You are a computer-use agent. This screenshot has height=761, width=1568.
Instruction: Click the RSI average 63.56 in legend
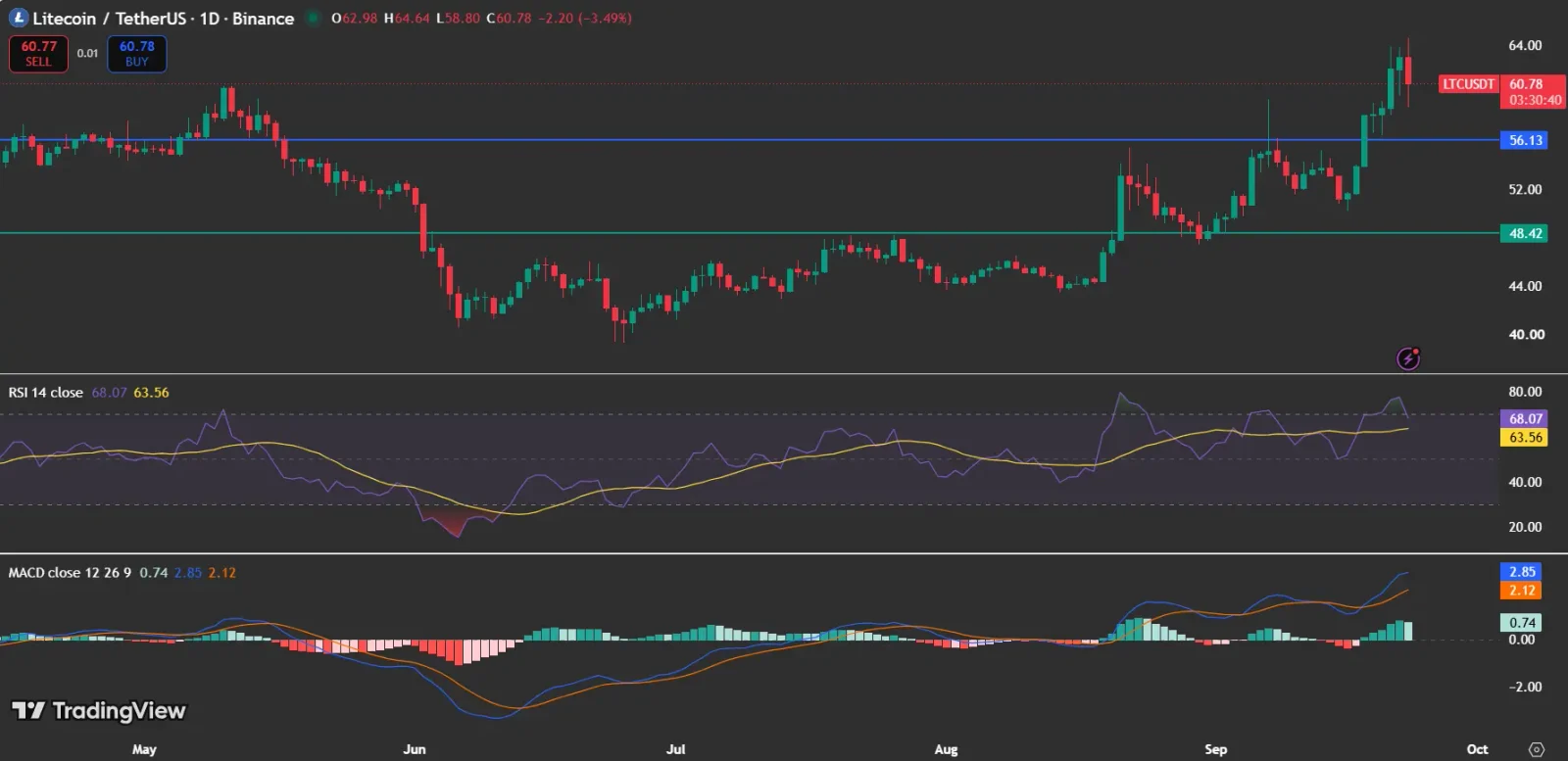pyautogui.click(x=151, y=392)
